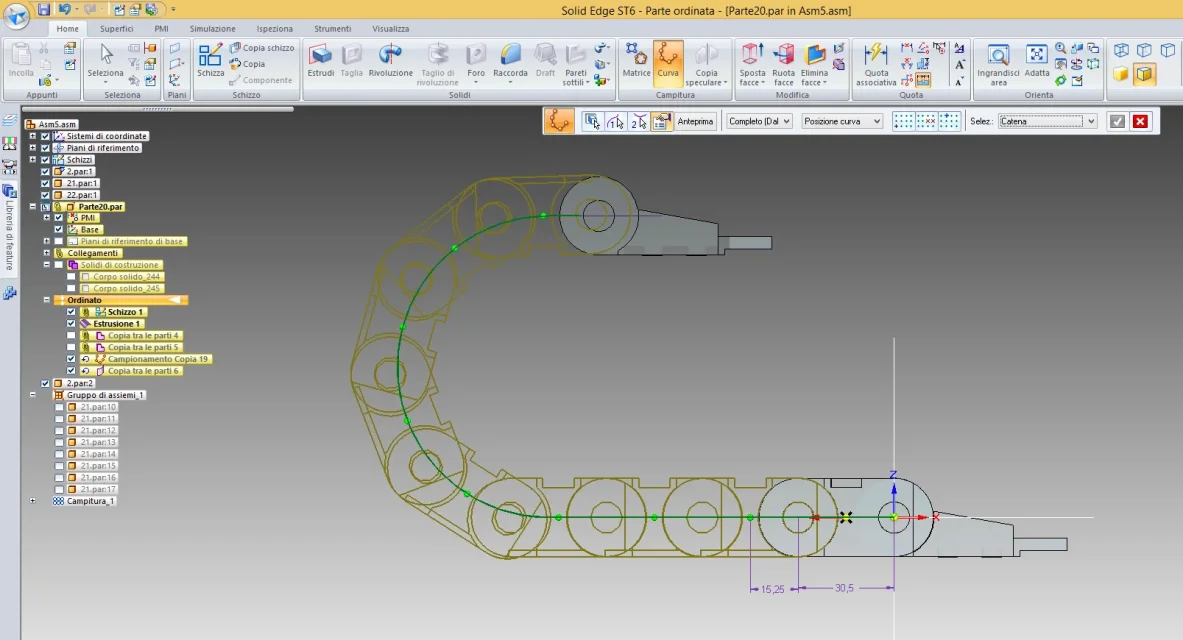The width and height of the screenshot is (1183, 640).
Task: Collapse the Gruppo di assiemi_1 node
Action: click(x=32, y=395)
